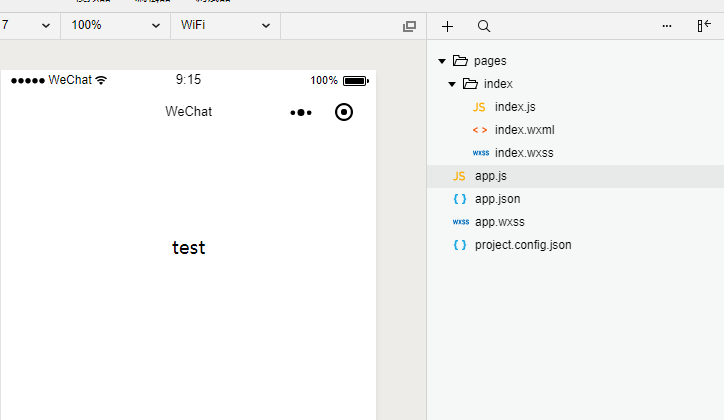
Task: Open the WiFi network dropdown
Action: click(x=225, y=25)
